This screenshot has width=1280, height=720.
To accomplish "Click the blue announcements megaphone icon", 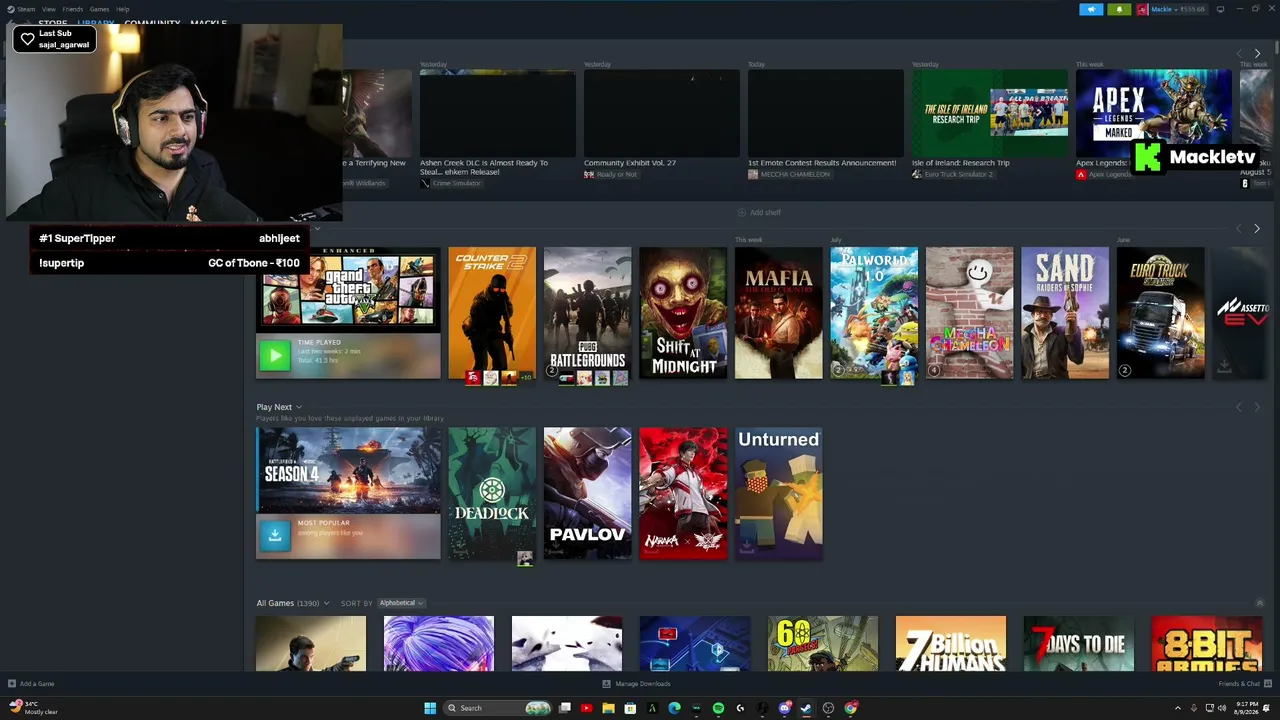I will [1091, 10].
